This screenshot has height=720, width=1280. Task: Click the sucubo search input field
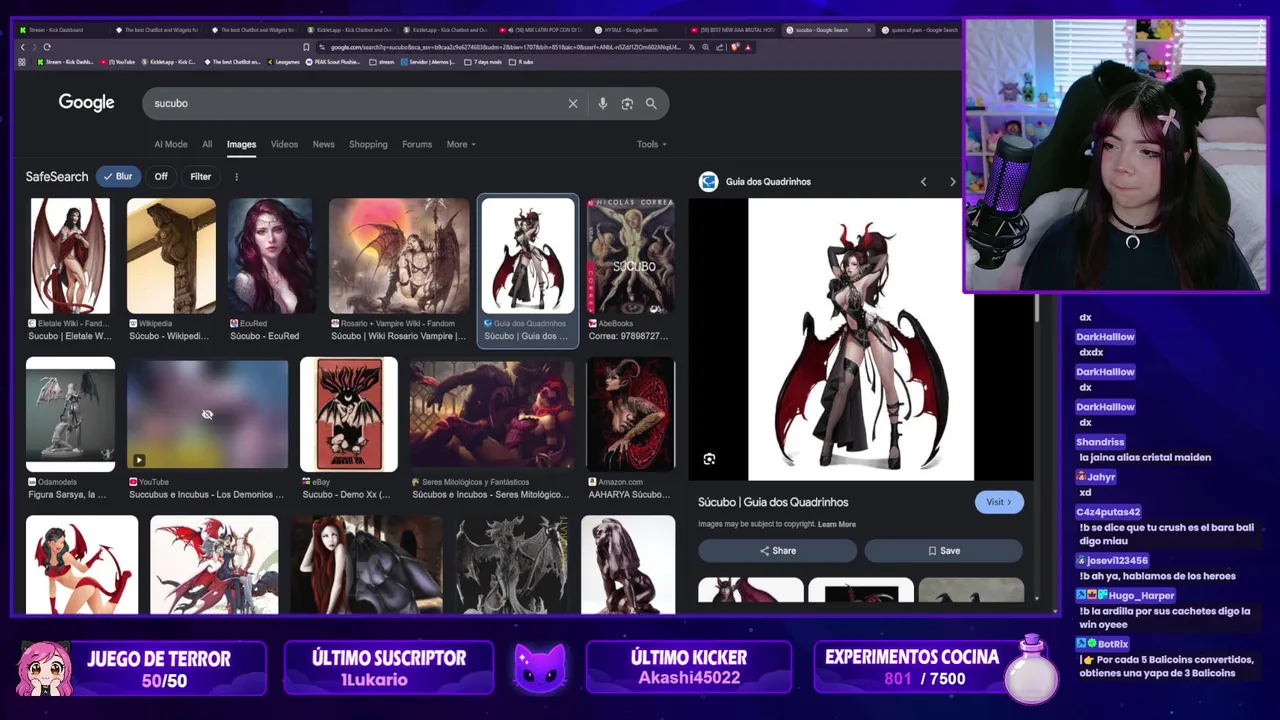point(355,103)
